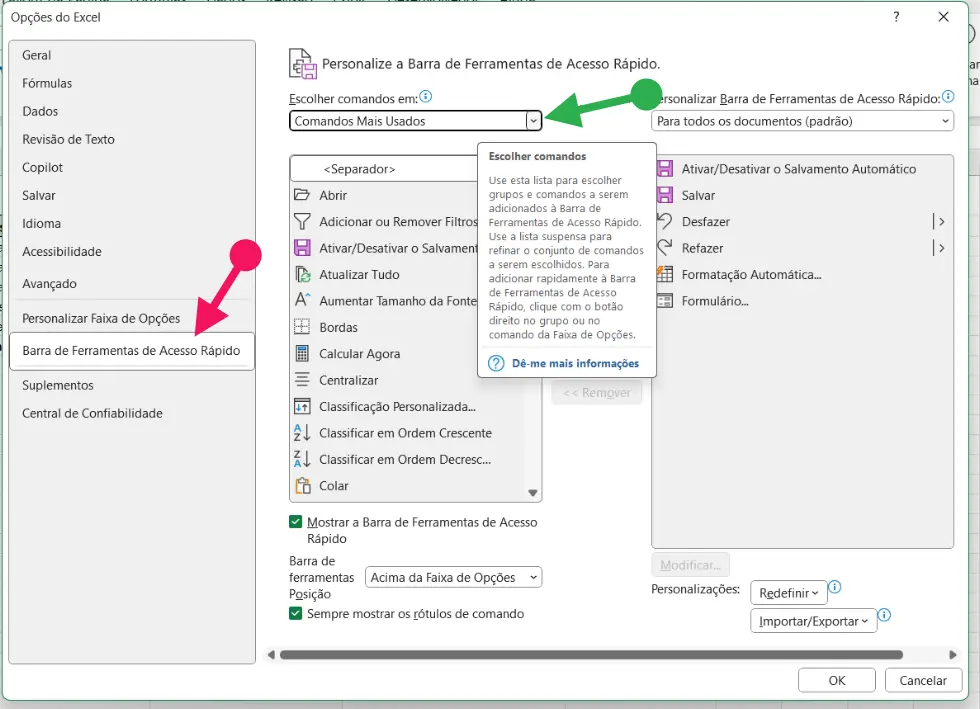The image size is (980, 709).
Task: Click the Colar clipboard icon
Action: 302,486
